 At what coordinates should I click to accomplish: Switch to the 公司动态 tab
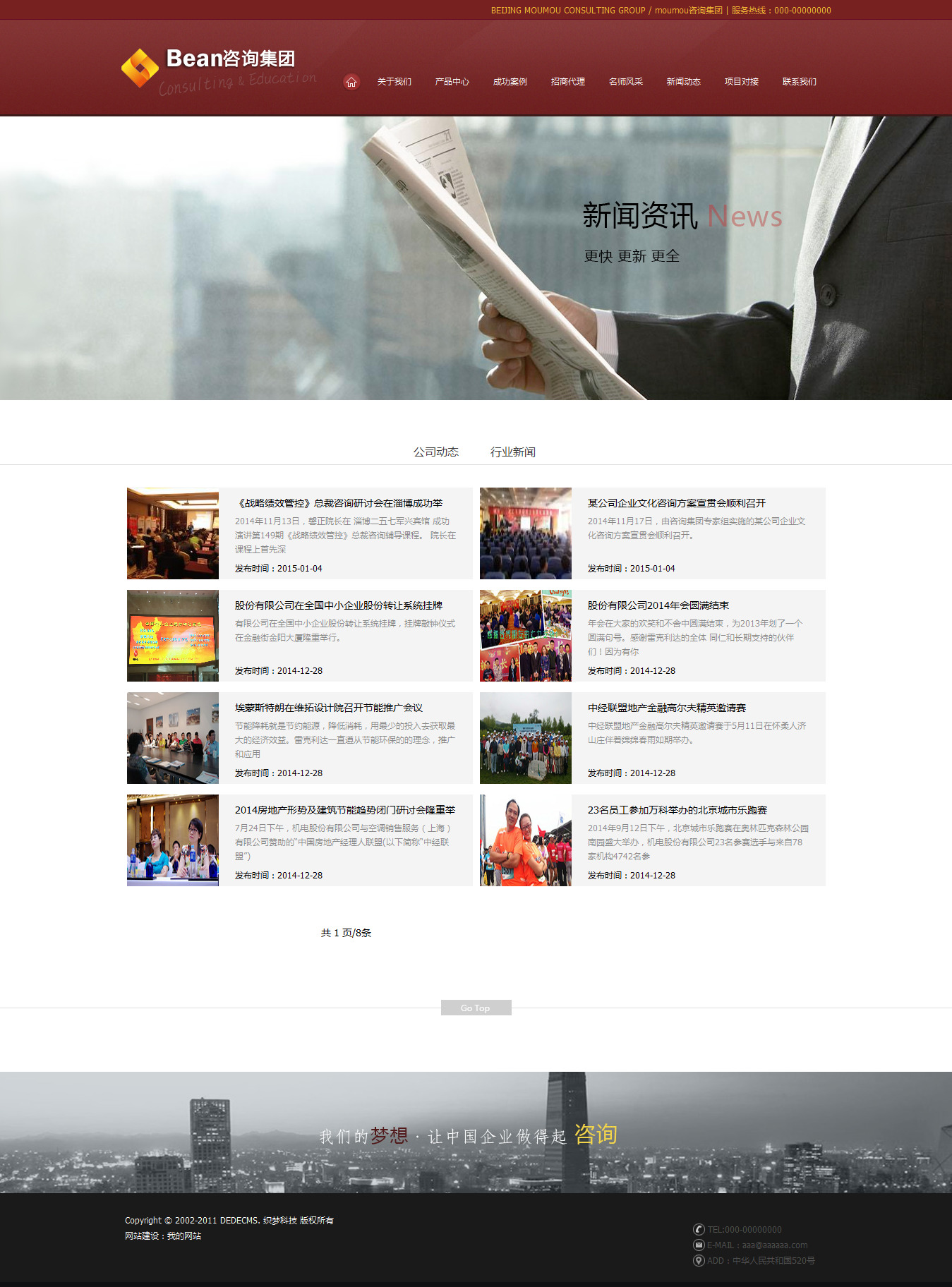coord(435,452)
